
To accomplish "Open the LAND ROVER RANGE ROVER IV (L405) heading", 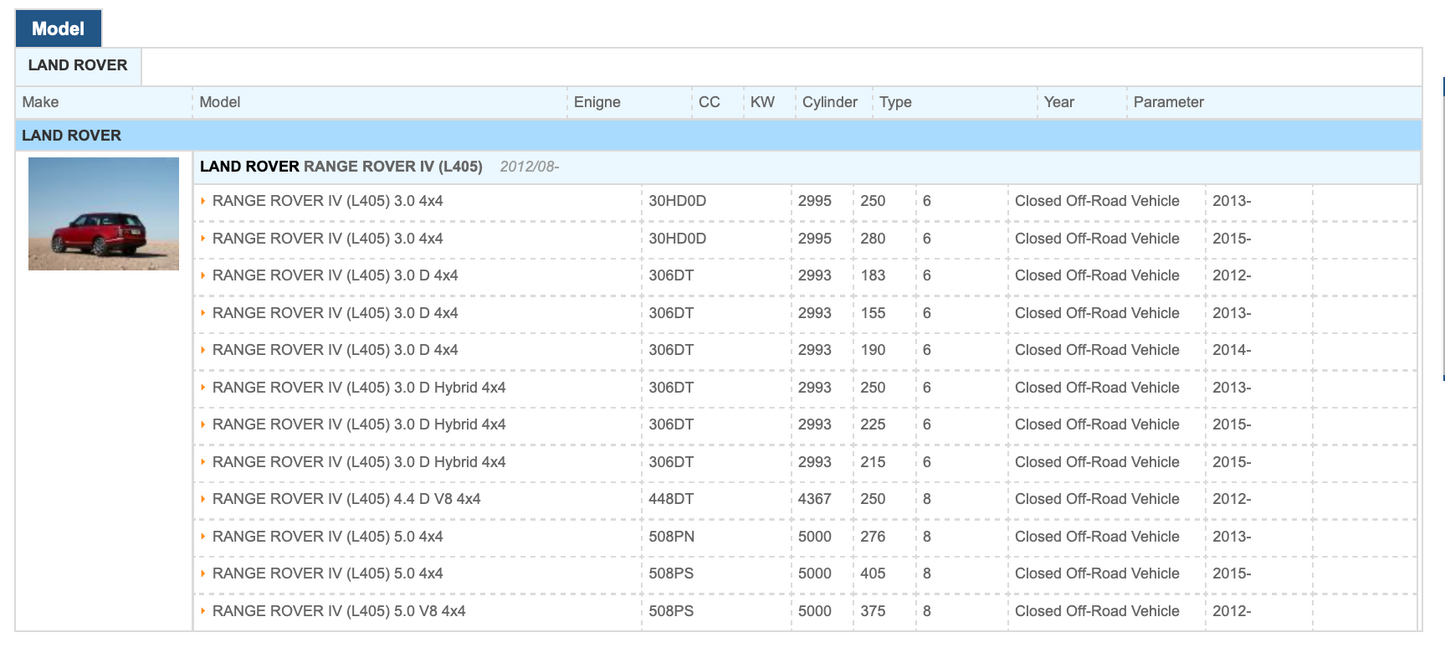I will tap(341, 167).
